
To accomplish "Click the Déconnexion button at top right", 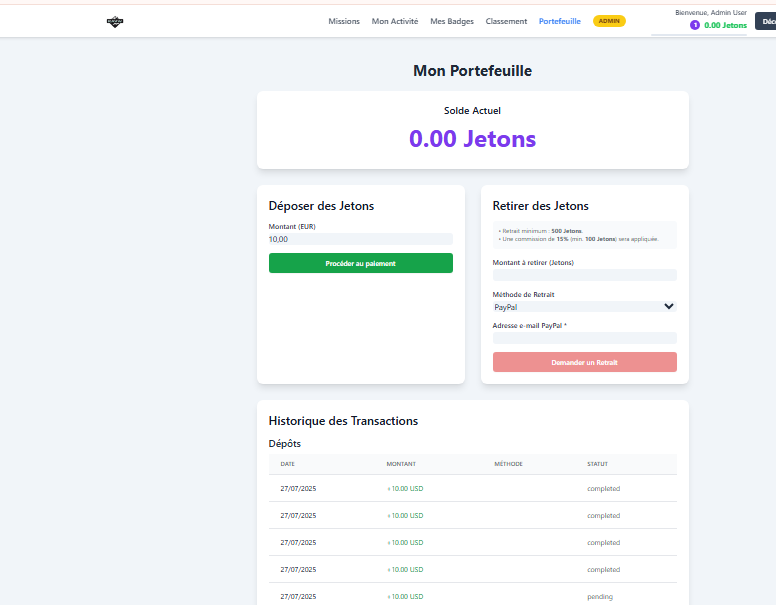I will [766, 21].
